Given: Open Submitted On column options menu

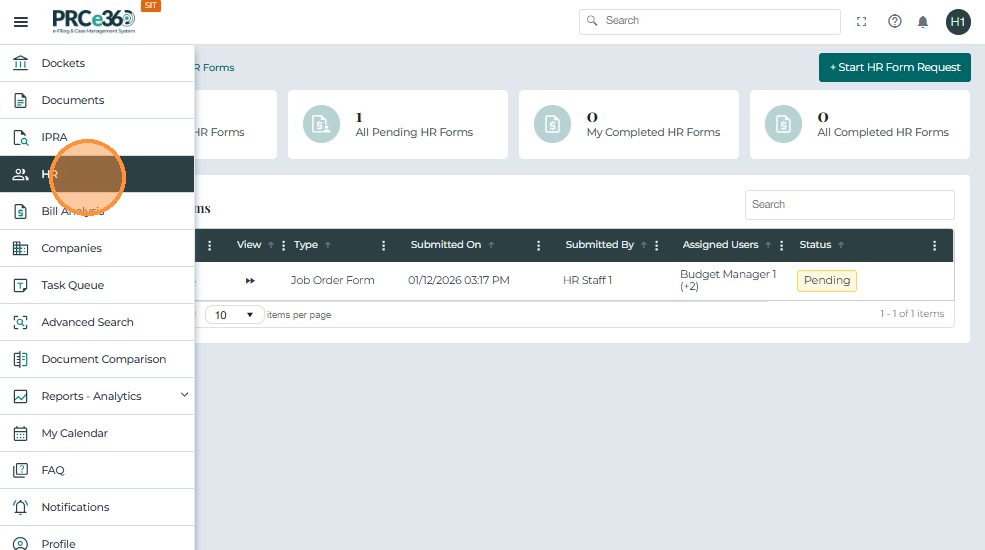Looking at the screenshot, I should [538, 245].
